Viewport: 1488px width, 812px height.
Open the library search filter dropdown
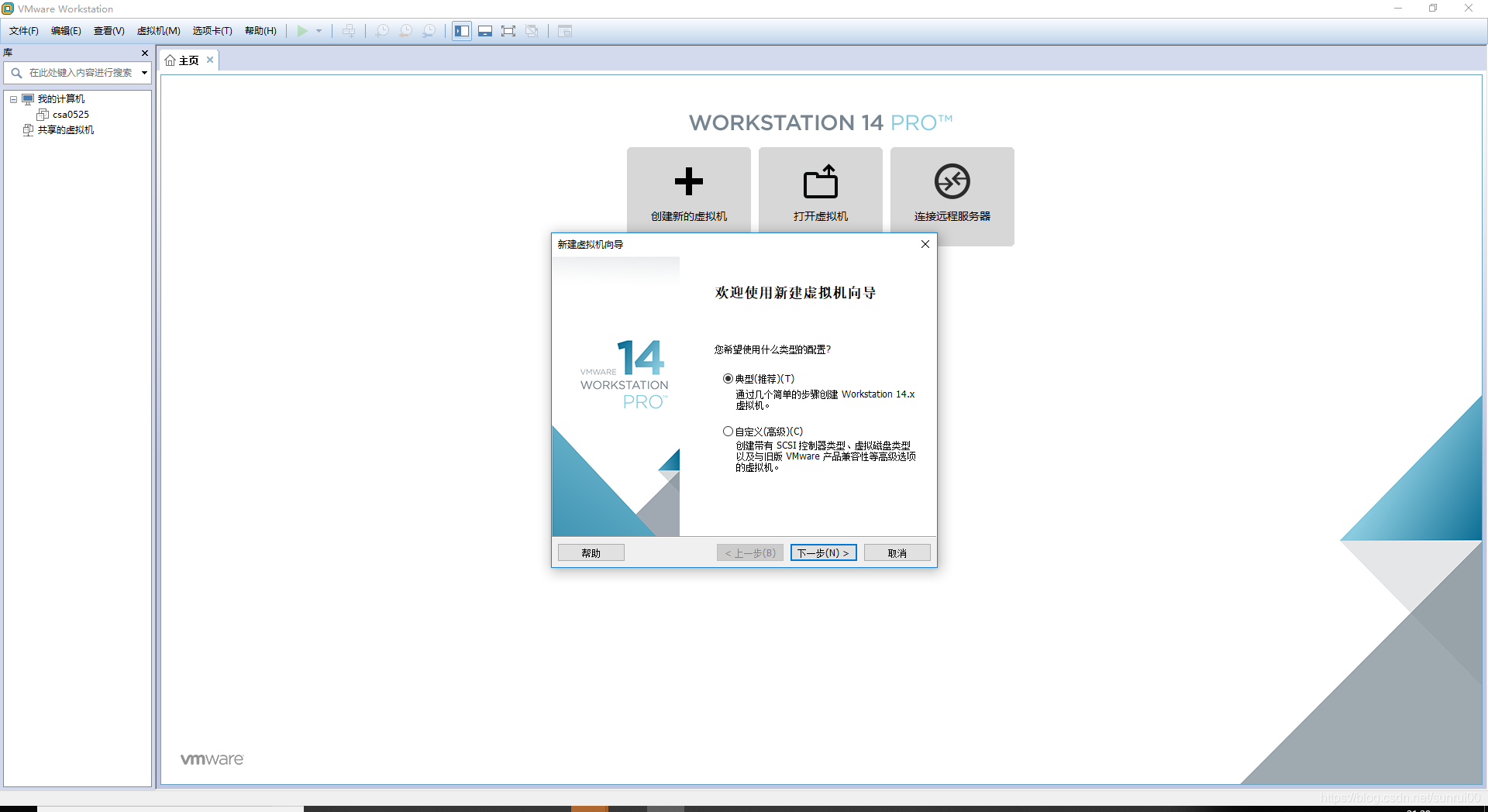coord(144,73)
